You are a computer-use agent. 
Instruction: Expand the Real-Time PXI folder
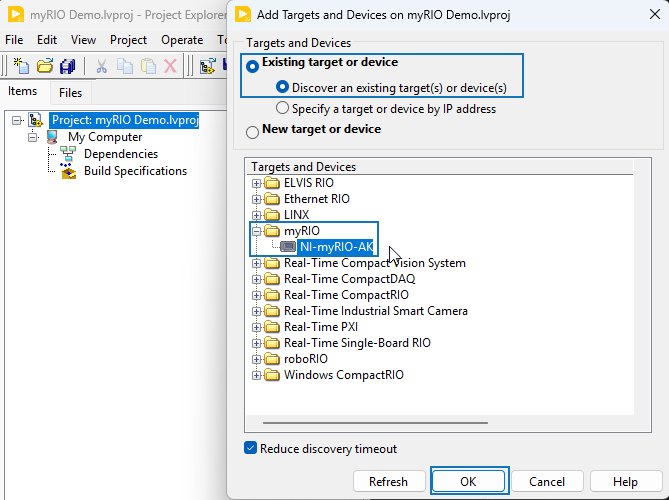(257, 327)
